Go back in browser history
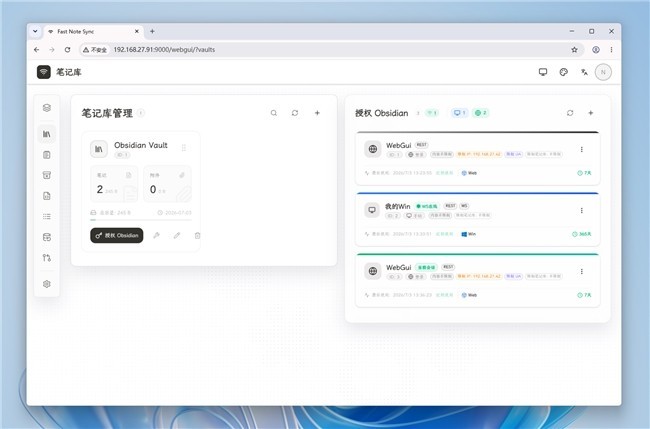 point(36,50)
